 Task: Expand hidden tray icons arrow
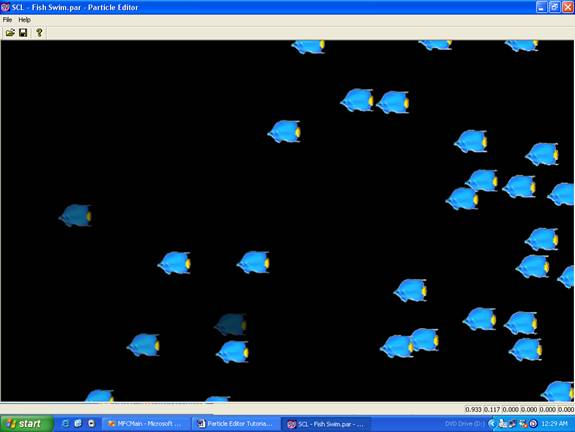(x=492, y=424)
